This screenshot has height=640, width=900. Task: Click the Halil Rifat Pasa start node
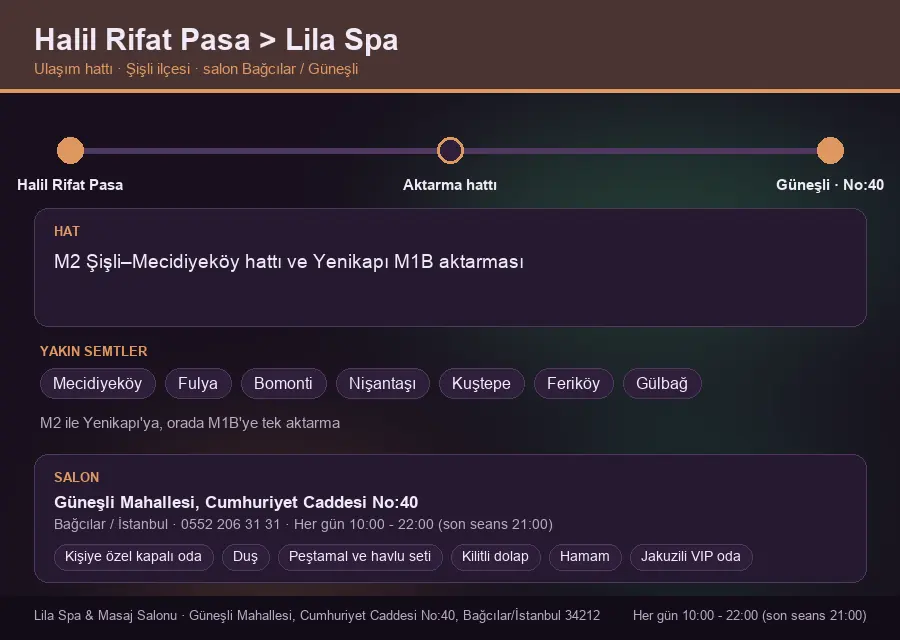pyautogui.click(x=71, y=150)
